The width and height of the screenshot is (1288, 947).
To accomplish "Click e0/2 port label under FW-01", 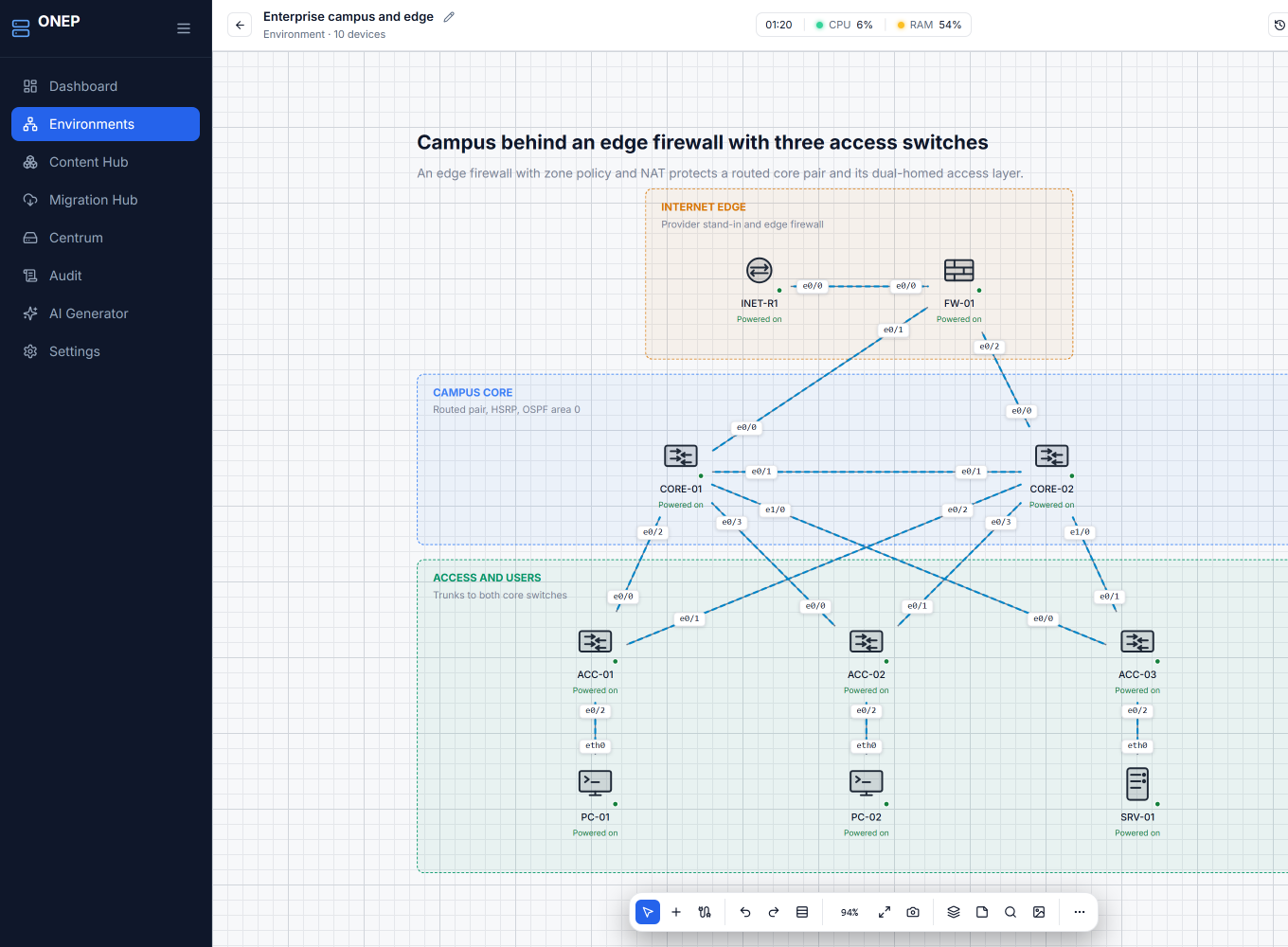I will [x=990, y=347].
